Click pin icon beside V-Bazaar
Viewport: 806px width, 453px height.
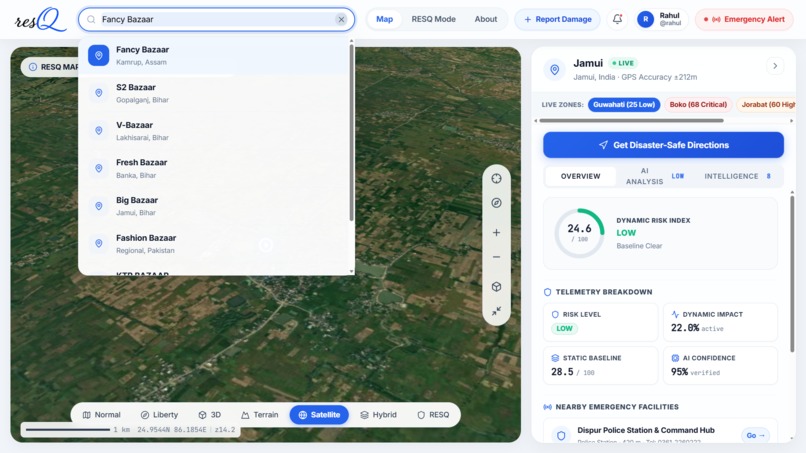99,131
